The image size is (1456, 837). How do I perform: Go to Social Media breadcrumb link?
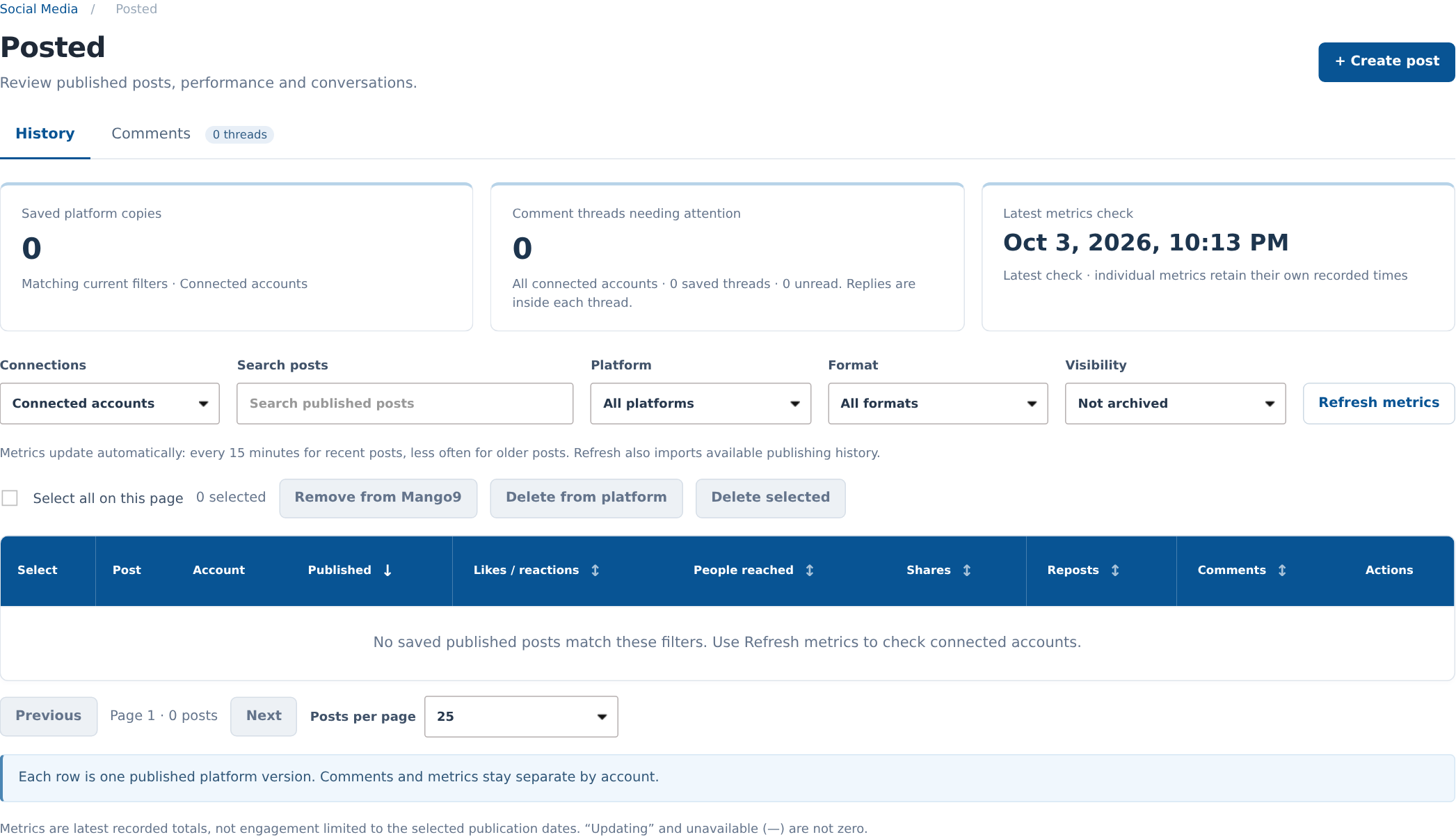pyautogui.click(x=39, y=9)
